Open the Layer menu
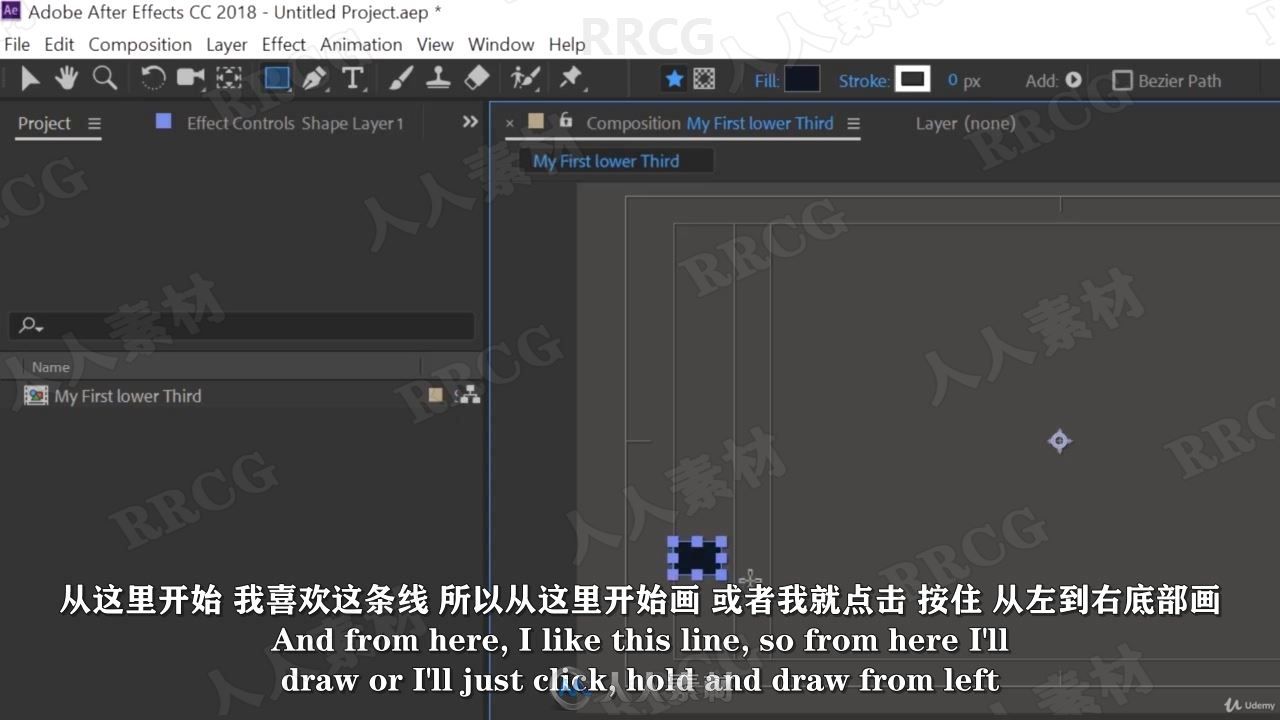 tap(226, 44)
